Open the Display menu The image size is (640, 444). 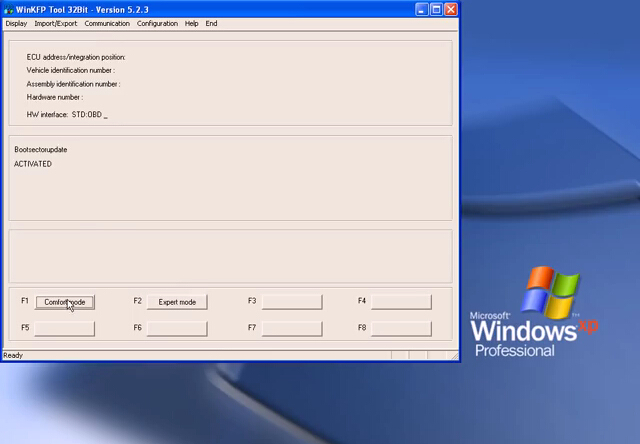(16, 24)
